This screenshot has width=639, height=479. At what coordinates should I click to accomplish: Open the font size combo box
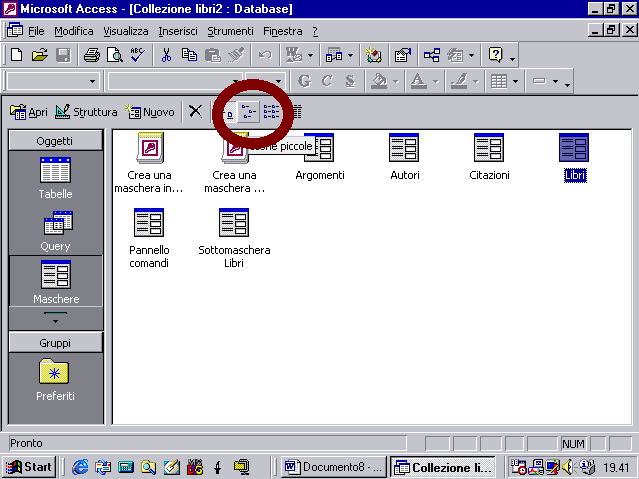[x=265, y=82]
